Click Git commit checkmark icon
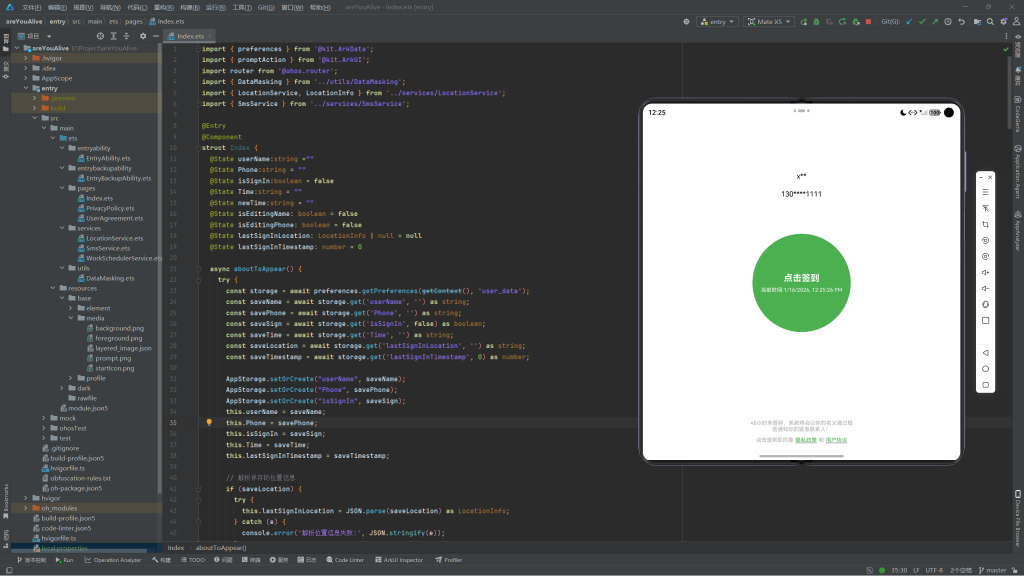Screen dimensions: 1024x576 (x=922, y=21)
